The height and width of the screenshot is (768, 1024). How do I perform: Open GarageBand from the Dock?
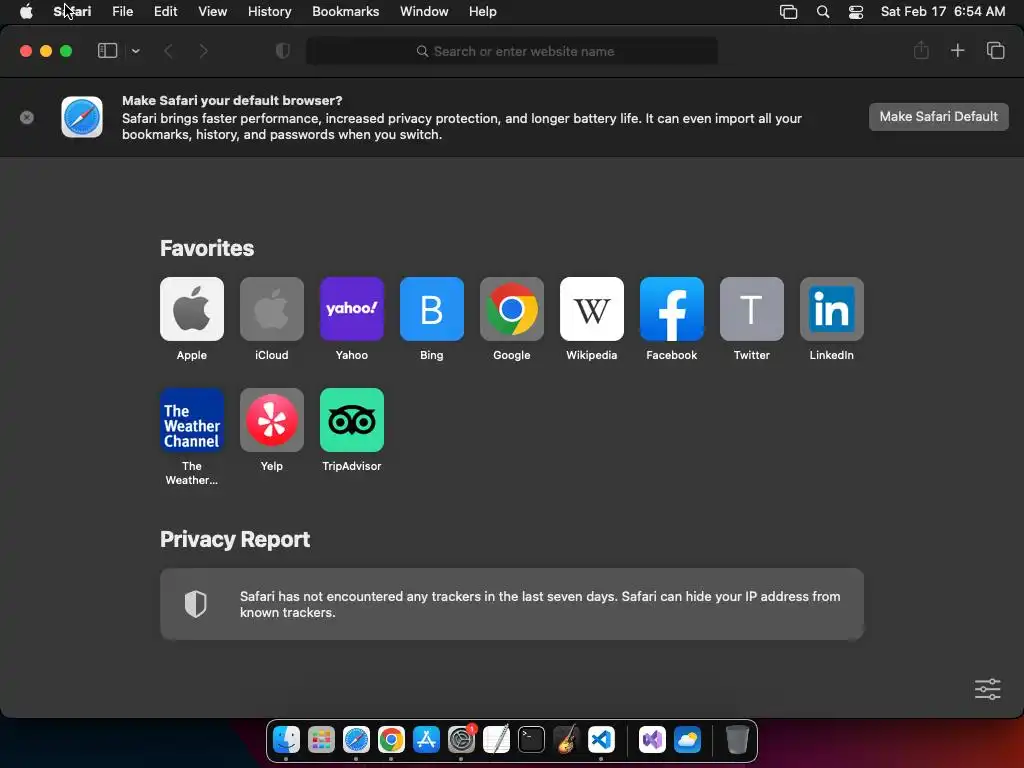click(566, 740)
